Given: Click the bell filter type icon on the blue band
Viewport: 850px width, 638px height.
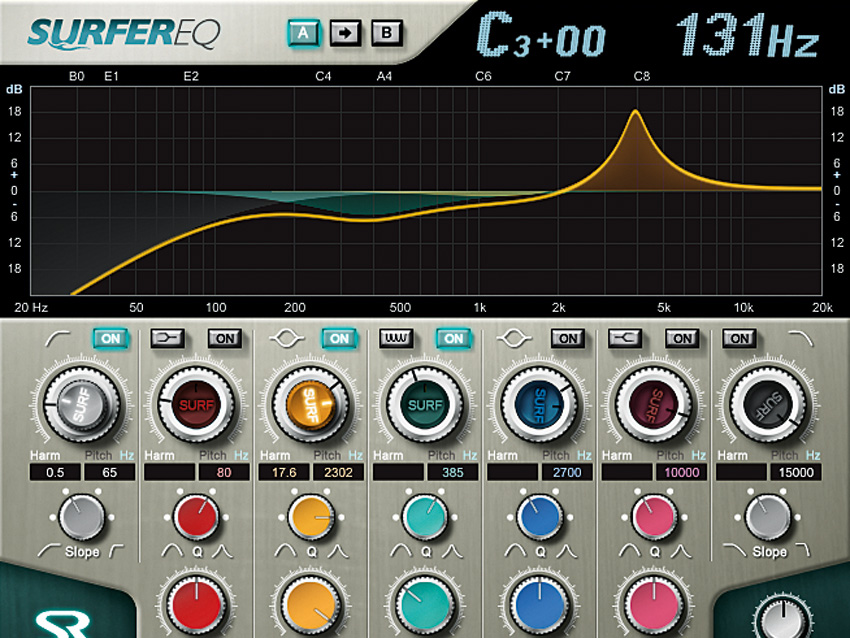Looking at the screenshot, I should [x=514, y=339].
